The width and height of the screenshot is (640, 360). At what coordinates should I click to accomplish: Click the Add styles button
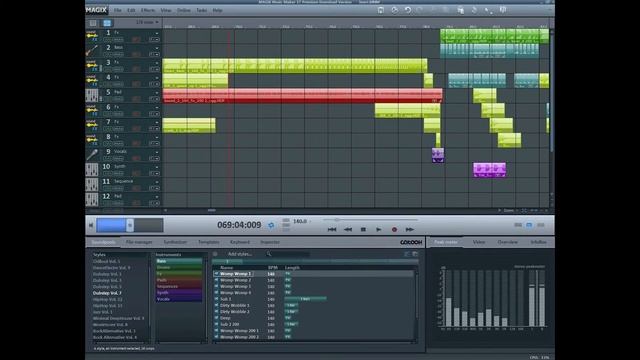tap(240, 254)
